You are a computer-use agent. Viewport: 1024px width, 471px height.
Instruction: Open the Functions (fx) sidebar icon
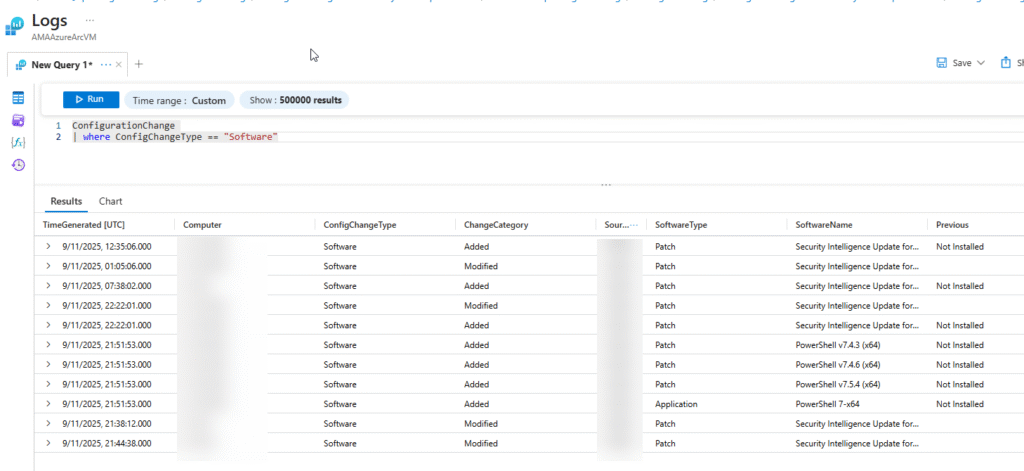[18, 142]
